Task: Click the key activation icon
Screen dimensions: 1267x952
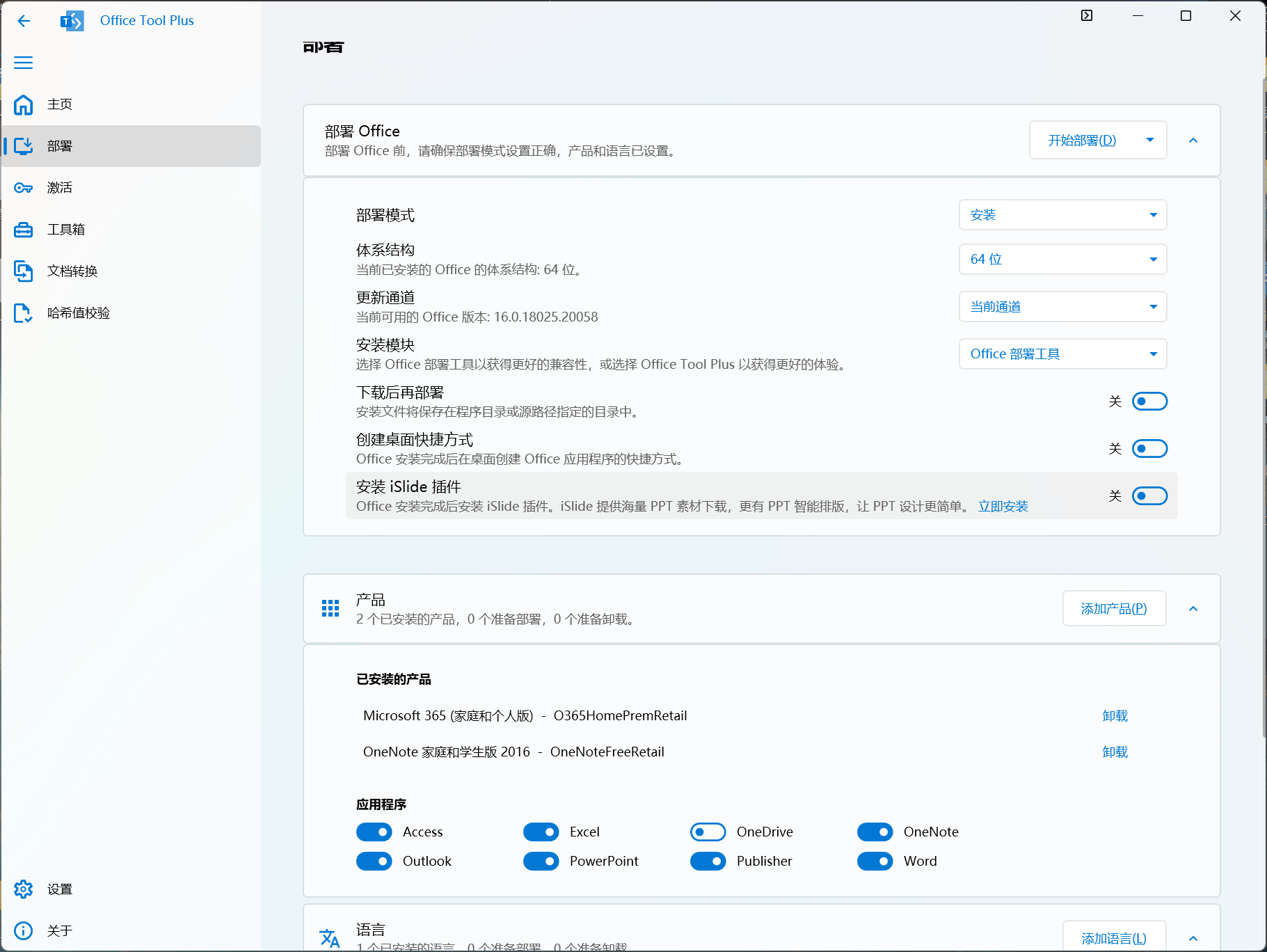Action: 24,188
